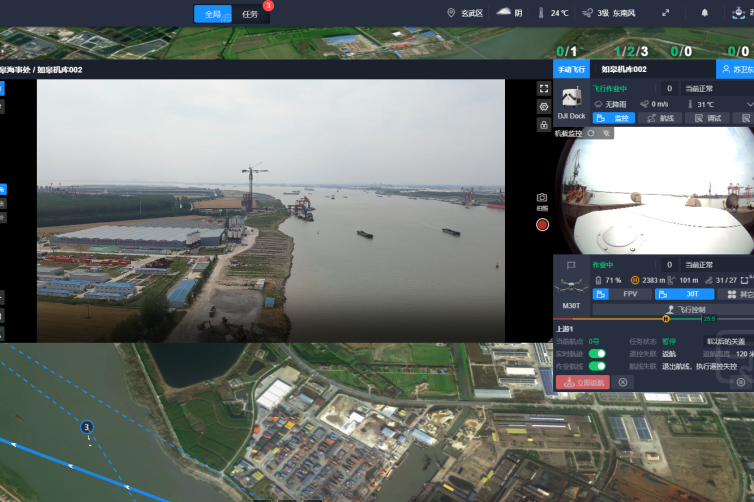
Task: Click the 31/27 satellite signal icon
Action: tap(708, 280)
